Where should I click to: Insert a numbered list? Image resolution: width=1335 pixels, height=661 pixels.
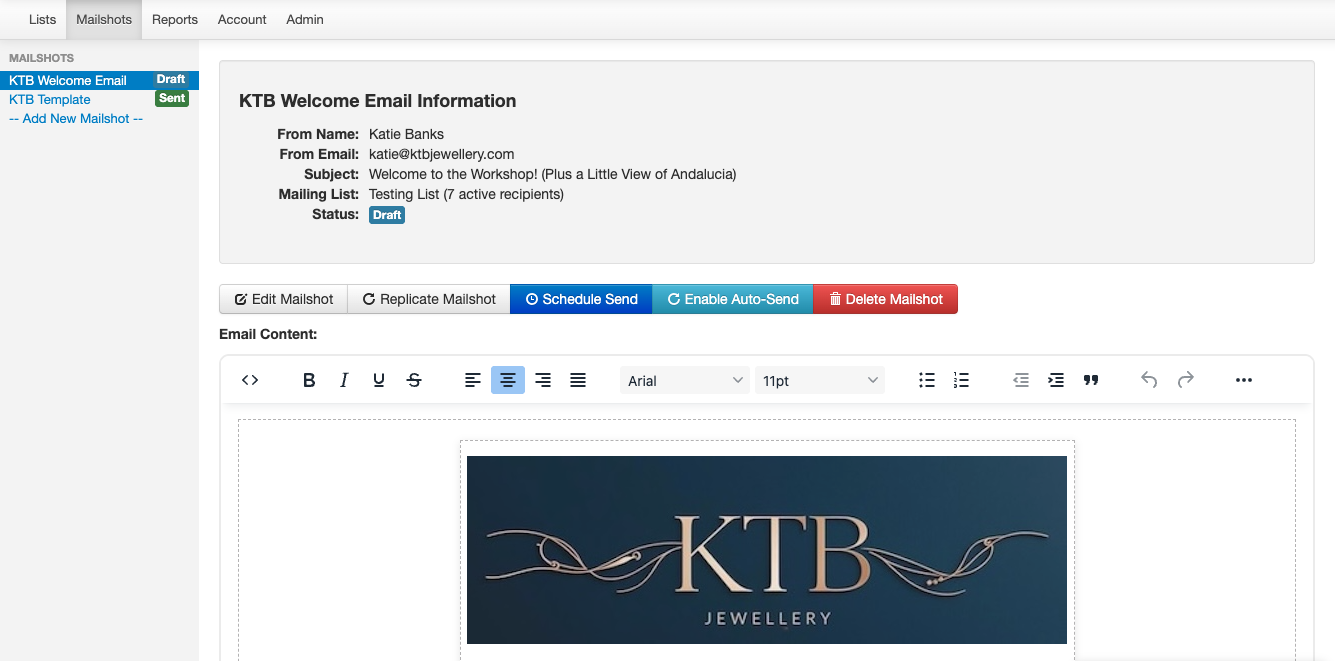(961, 380)
